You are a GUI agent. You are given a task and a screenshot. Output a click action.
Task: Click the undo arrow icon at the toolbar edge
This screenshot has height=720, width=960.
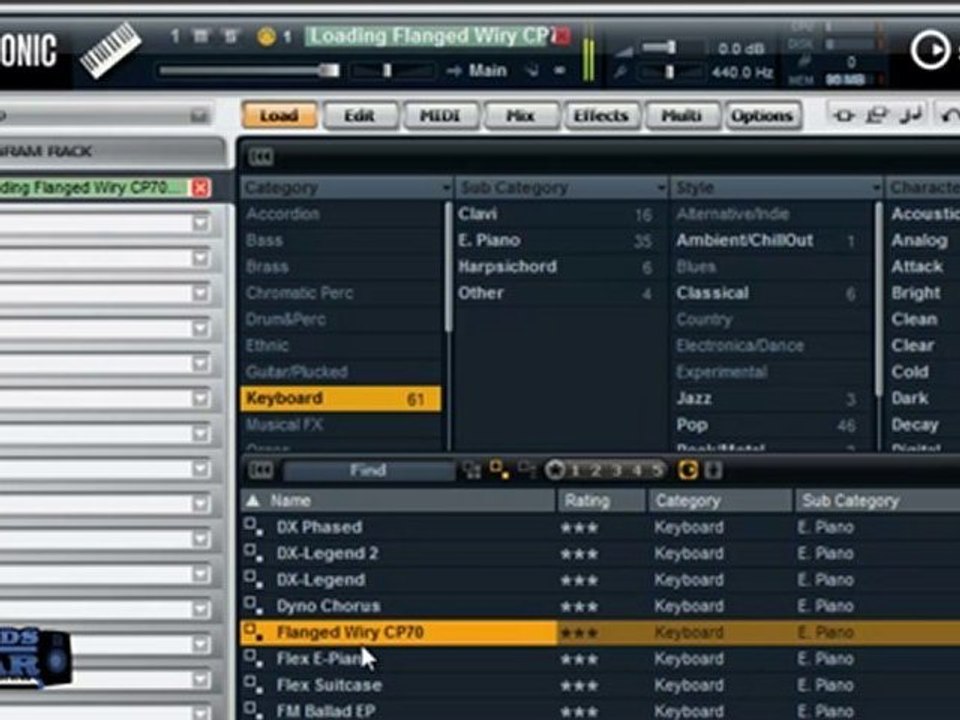click(950, 114)
